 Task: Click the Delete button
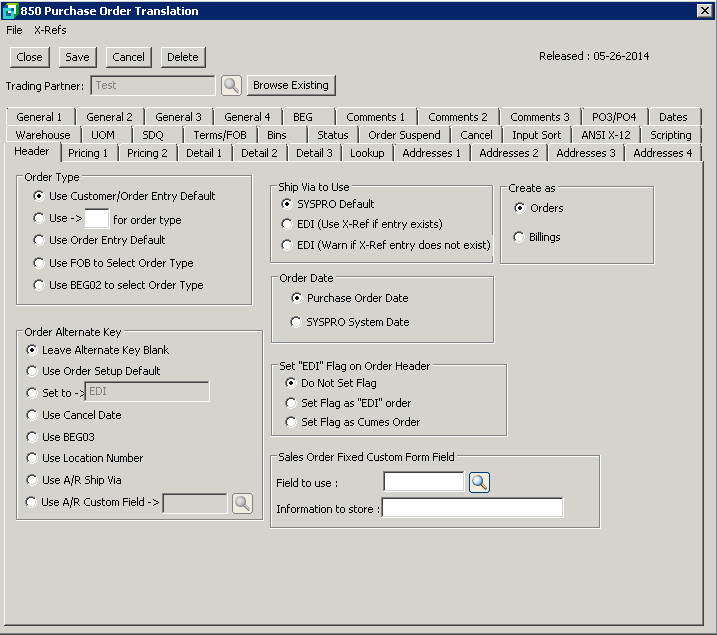coord(182,57)
